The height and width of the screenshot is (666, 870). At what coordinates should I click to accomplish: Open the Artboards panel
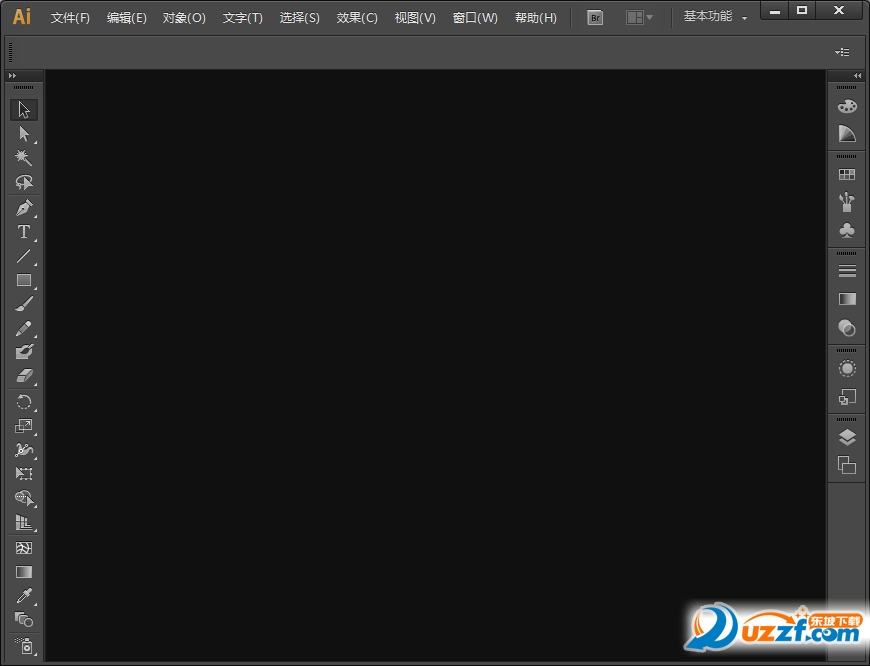coord(847,465)
